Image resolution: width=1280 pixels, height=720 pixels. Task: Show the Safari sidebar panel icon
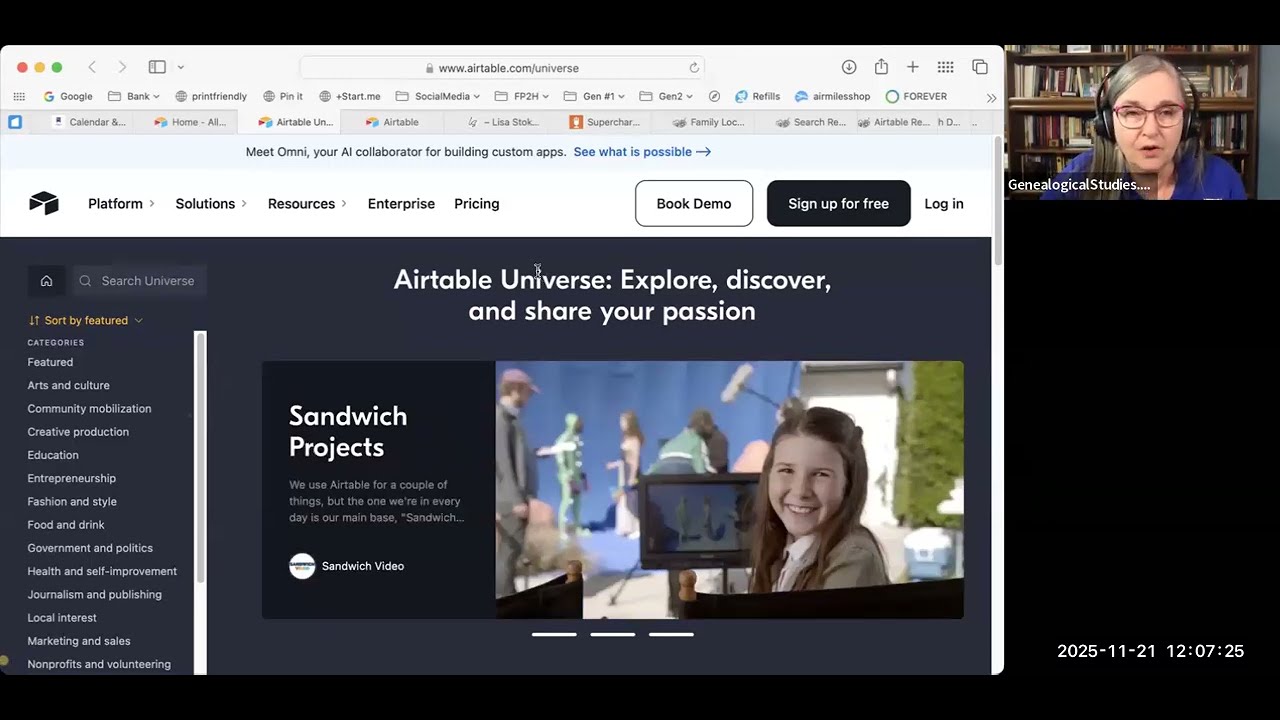[157, 67]
